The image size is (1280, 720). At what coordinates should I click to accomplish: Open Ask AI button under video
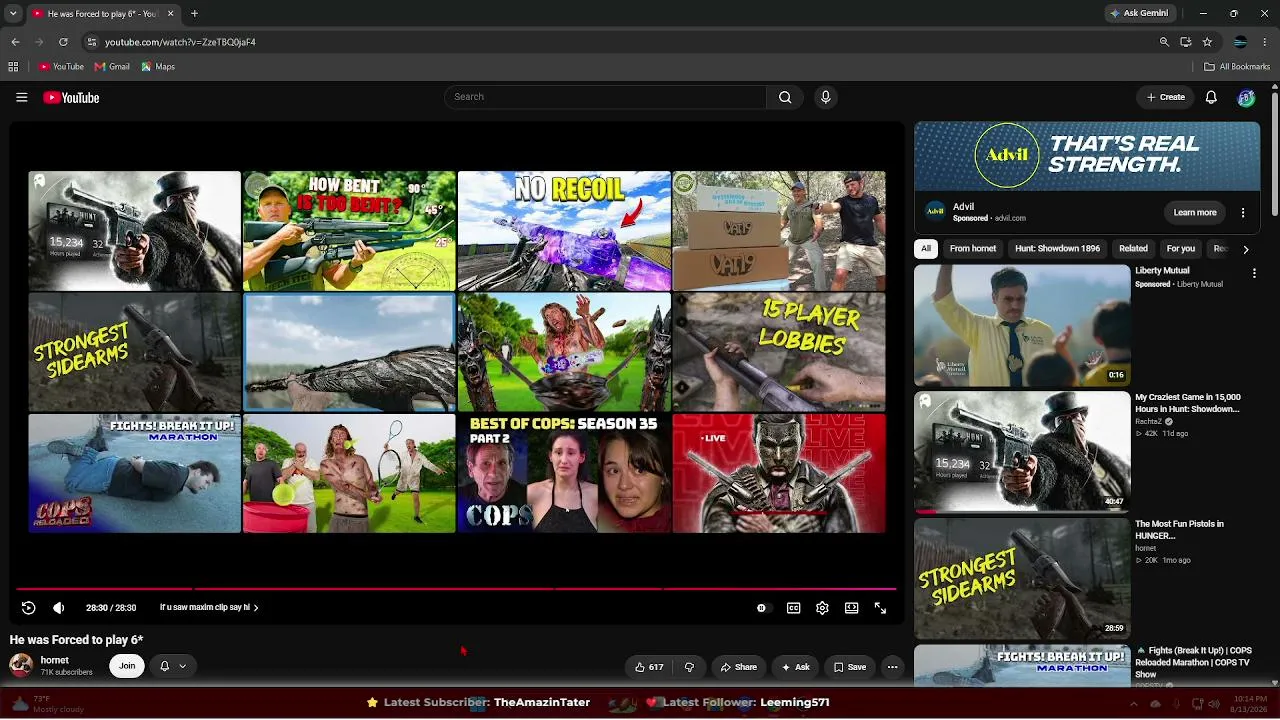[x=796, y=667]
